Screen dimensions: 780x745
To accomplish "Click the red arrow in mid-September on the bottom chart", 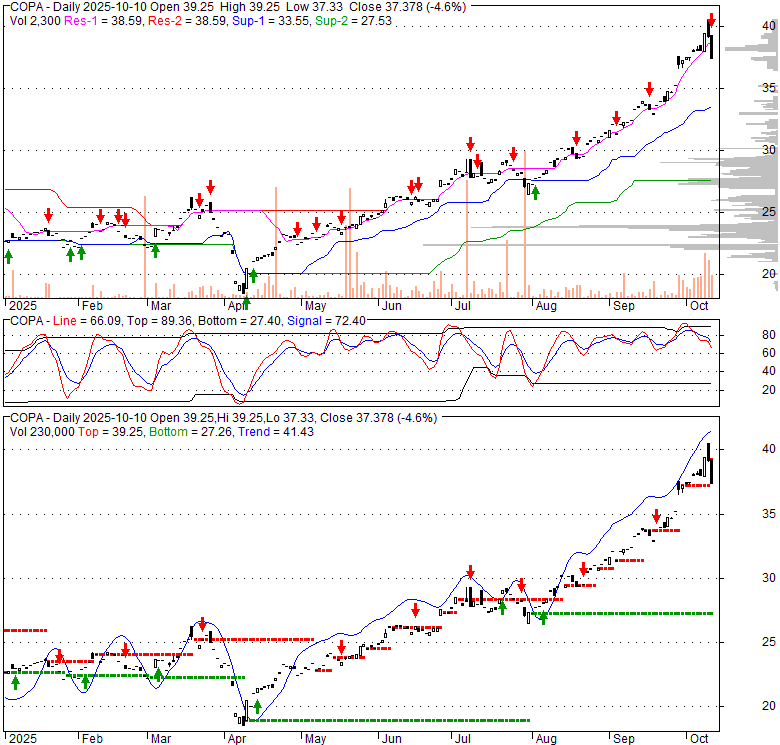I will tap(657, 516).
